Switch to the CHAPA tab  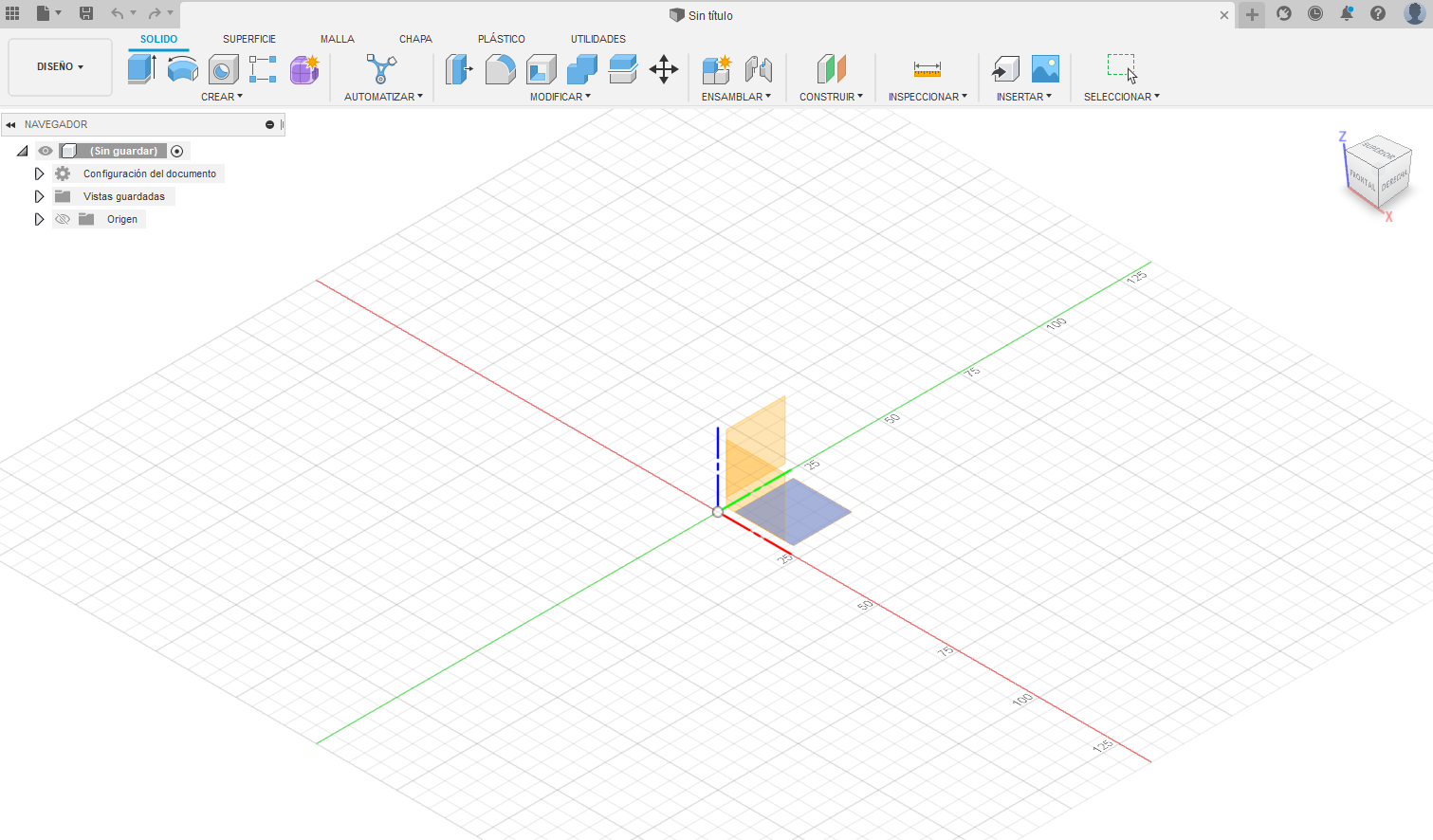(415, 39)
